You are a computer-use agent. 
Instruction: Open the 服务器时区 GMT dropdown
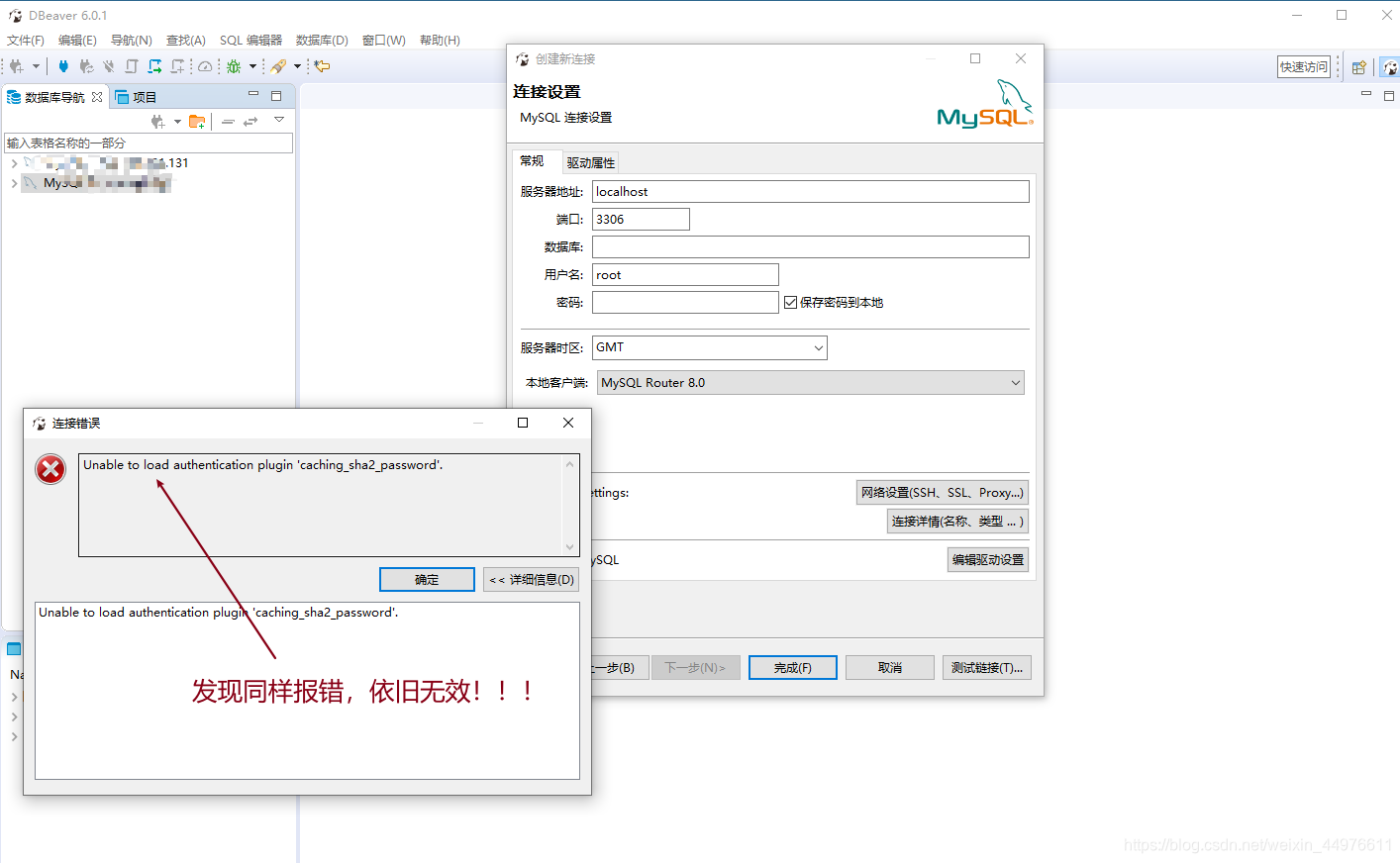tap(819, 347)
